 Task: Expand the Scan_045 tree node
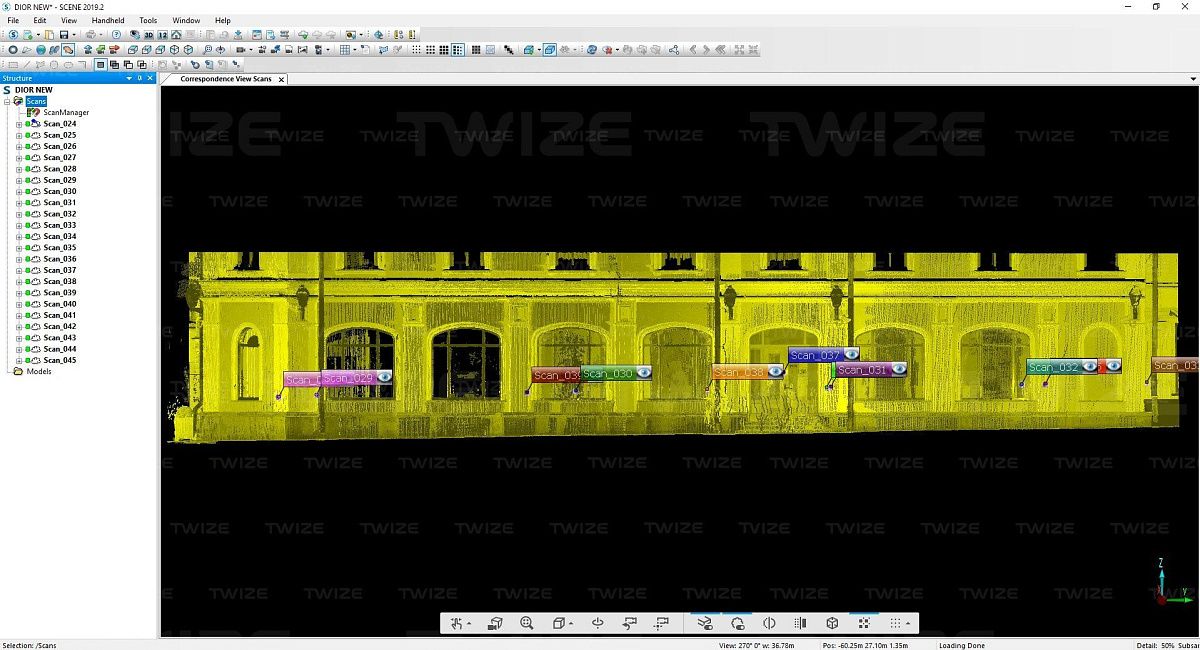[x=19, y=361]
